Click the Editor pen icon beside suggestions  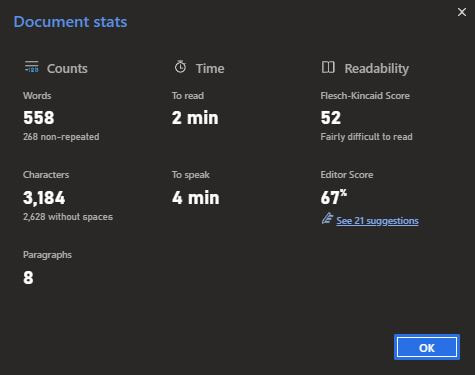[x=327, y=219]
